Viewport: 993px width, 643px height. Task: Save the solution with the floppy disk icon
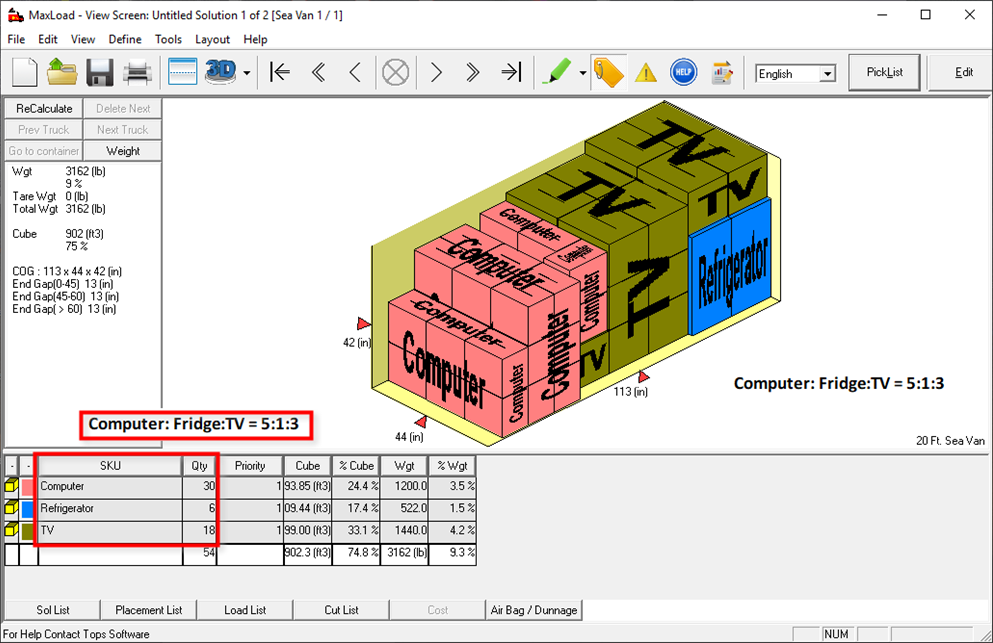coord(99,73)
